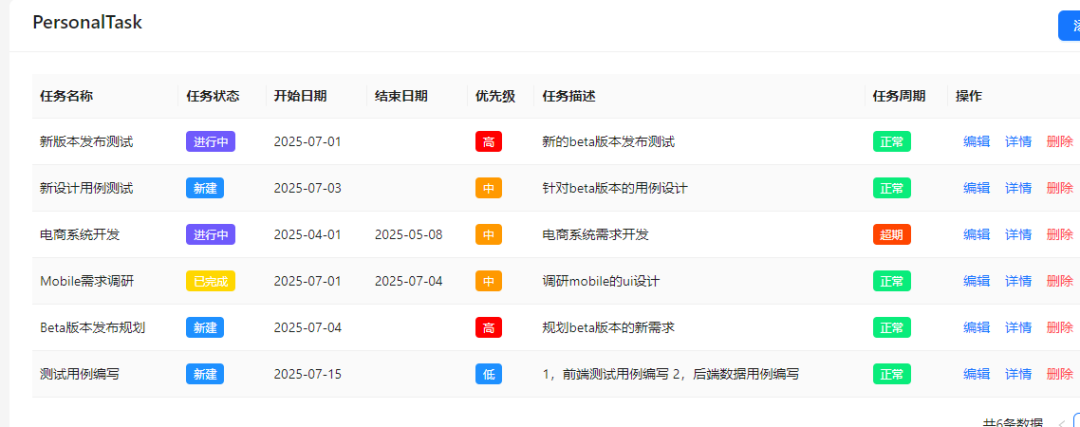Click 进行中 status tag of 电商系统开发
Image resolution: width=1080 pixels, height=427 pixels.
211,235
